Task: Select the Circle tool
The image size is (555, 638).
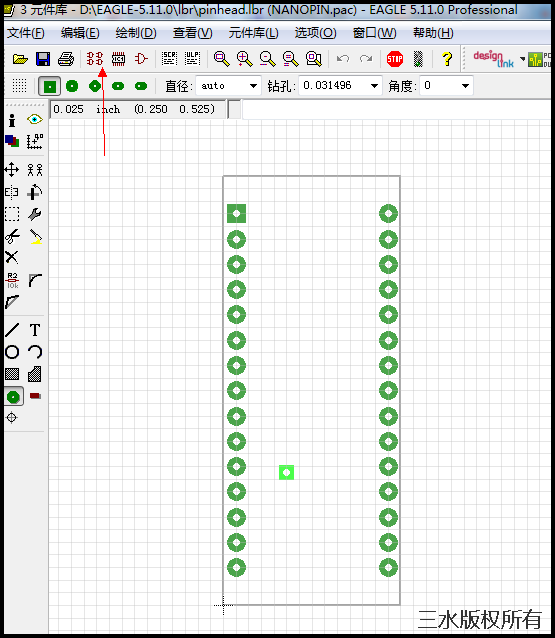Action: pyautogui.click(x=12, y=352)
